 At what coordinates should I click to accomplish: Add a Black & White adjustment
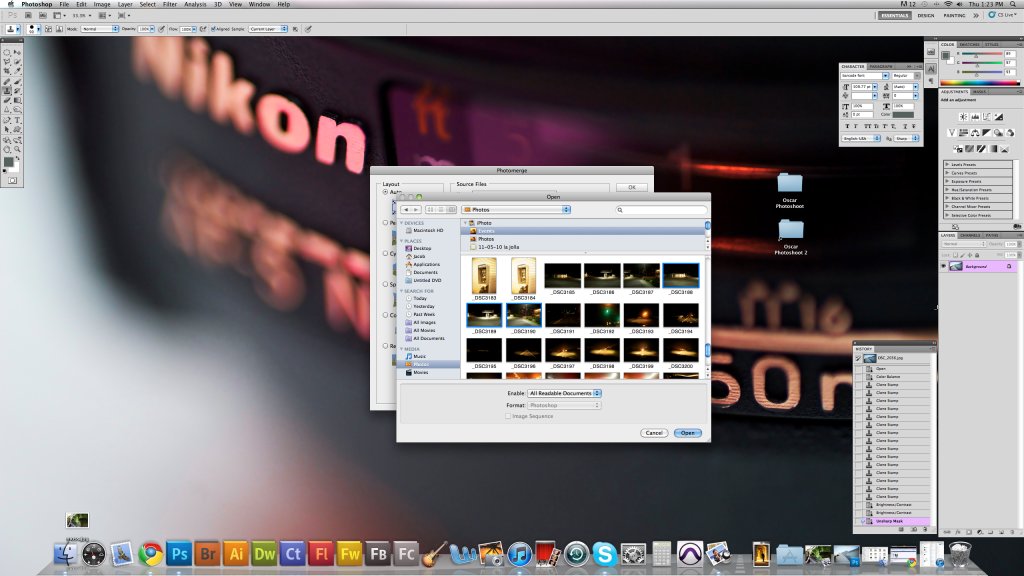coord(987,133)
